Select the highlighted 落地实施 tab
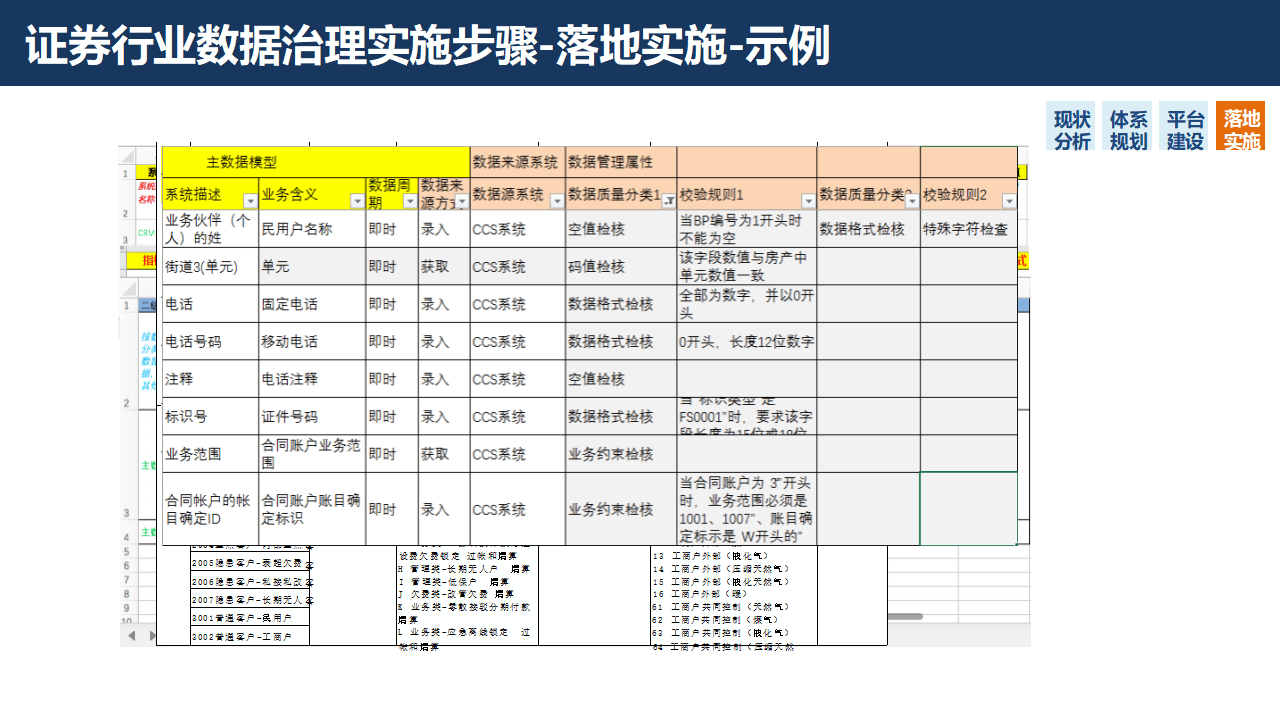1280x720 pixels. pyautogui.click(x=1241, y=128)
